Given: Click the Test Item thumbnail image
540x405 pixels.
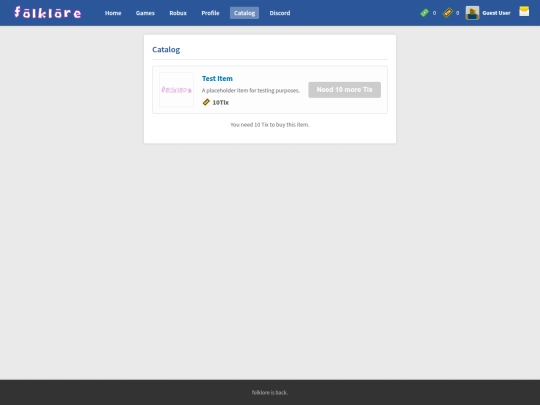Looking at the screenshot, I should click(176, 90).
